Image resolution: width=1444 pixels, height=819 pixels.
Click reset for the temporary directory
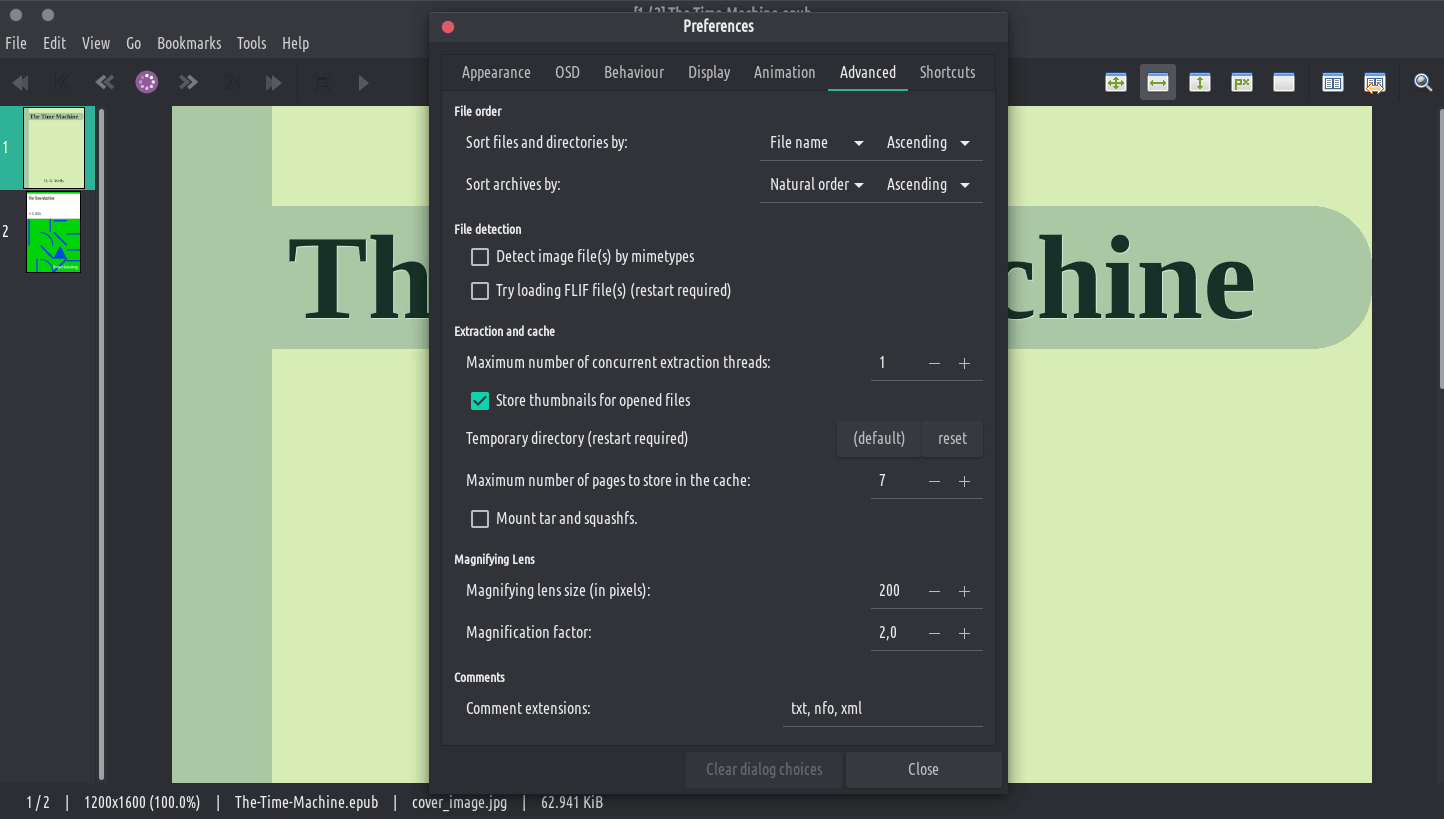pyautogui.click(x=952, y=438)
